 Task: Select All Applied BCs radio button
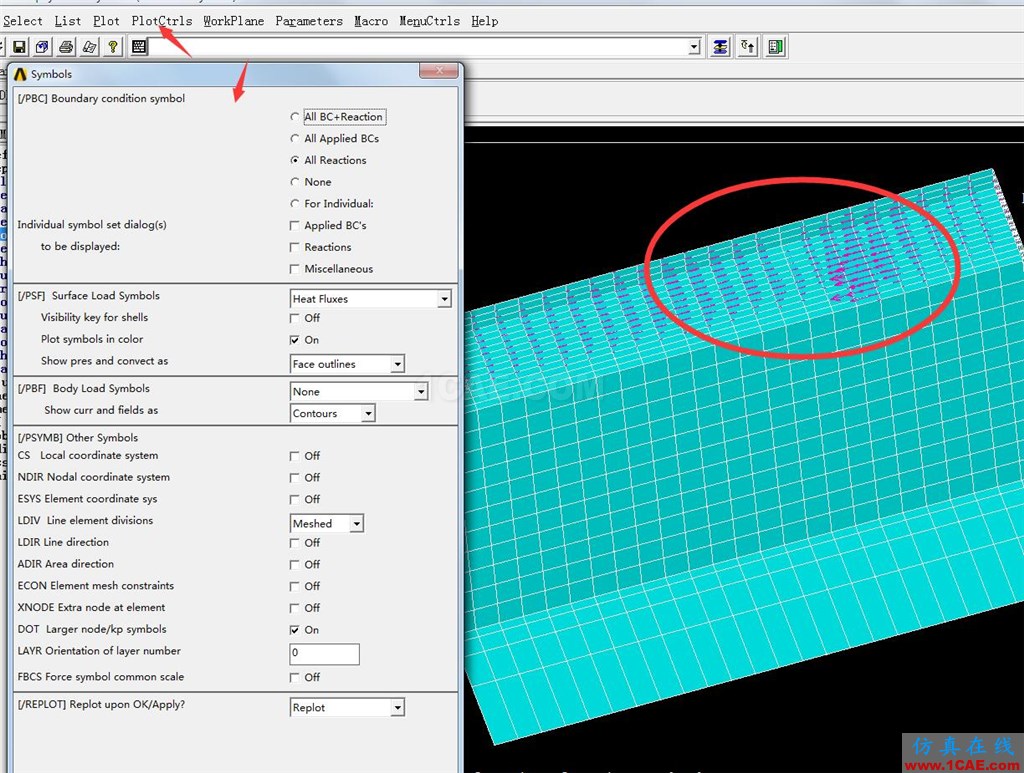tap(295, 138)
